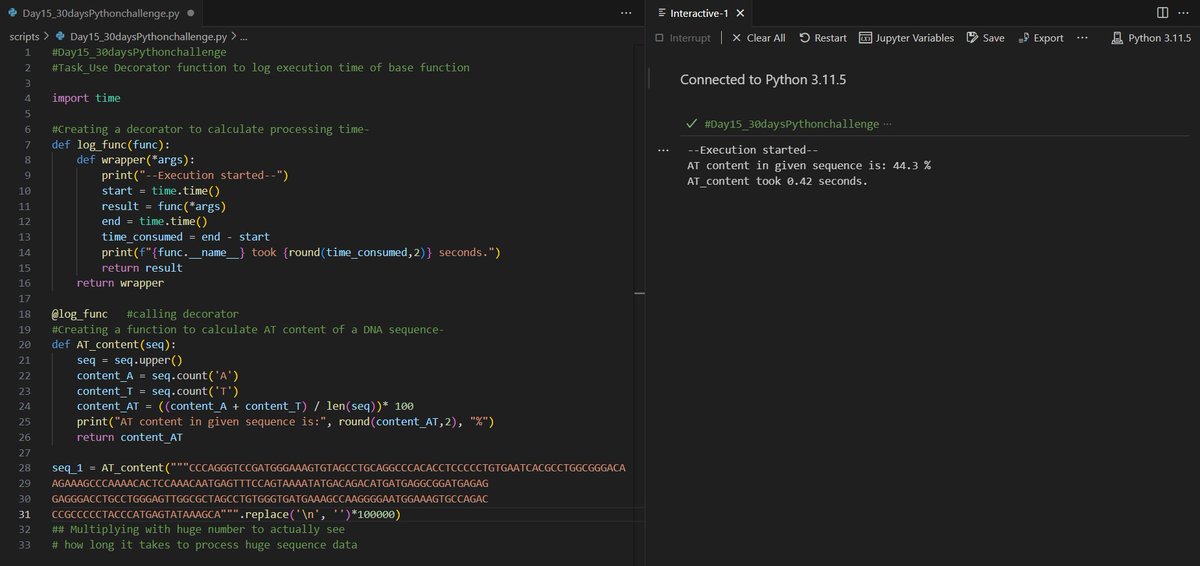Open overflow menu in Interactive toolbar
This screenshot has width=1200, height=566.
(1083, 38)
